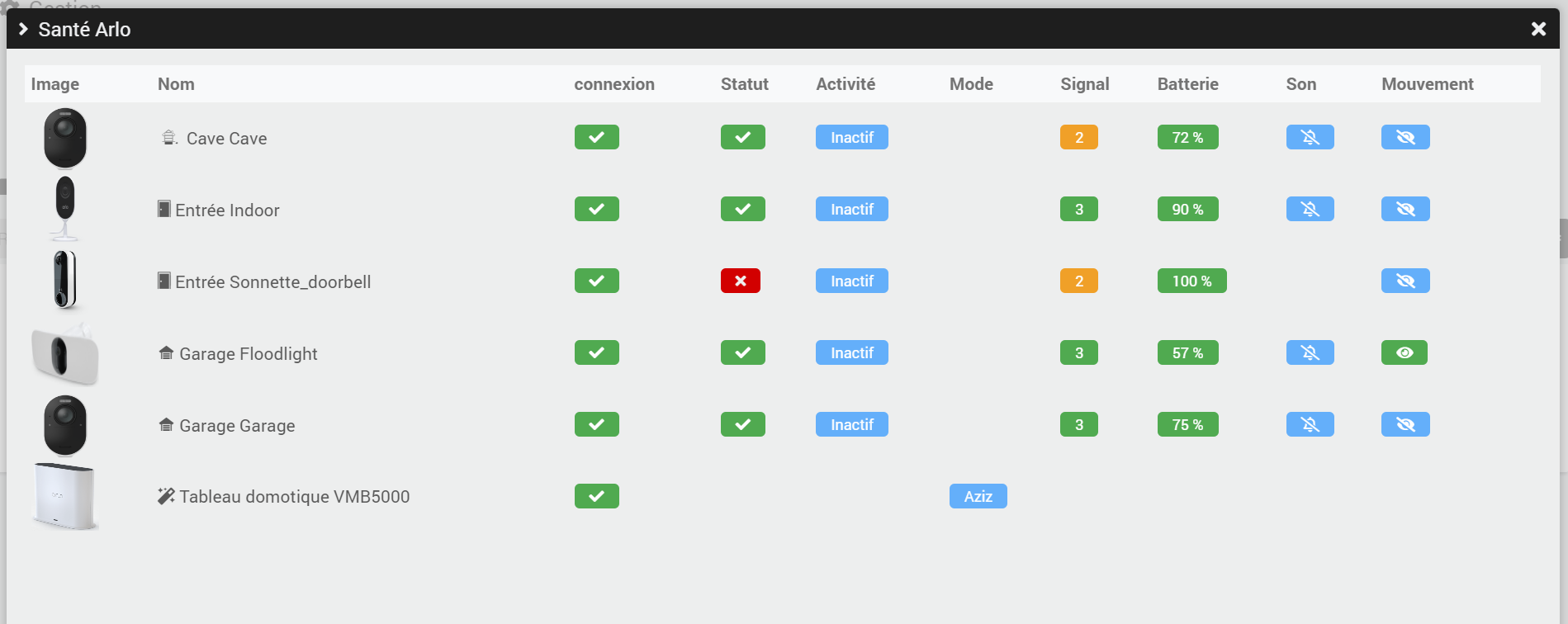This screenshot has width=1568, height=624.
Task: Click the Entrée Sonnette_doorbell connexion check badge
Action: pos(596,281)
